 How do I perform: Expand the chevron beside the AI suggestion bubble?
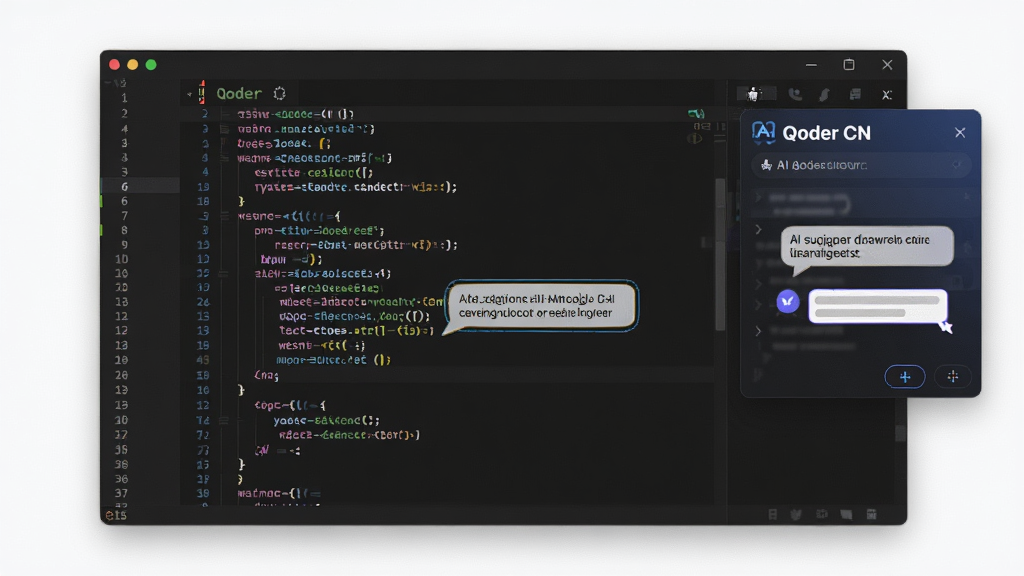758,229
